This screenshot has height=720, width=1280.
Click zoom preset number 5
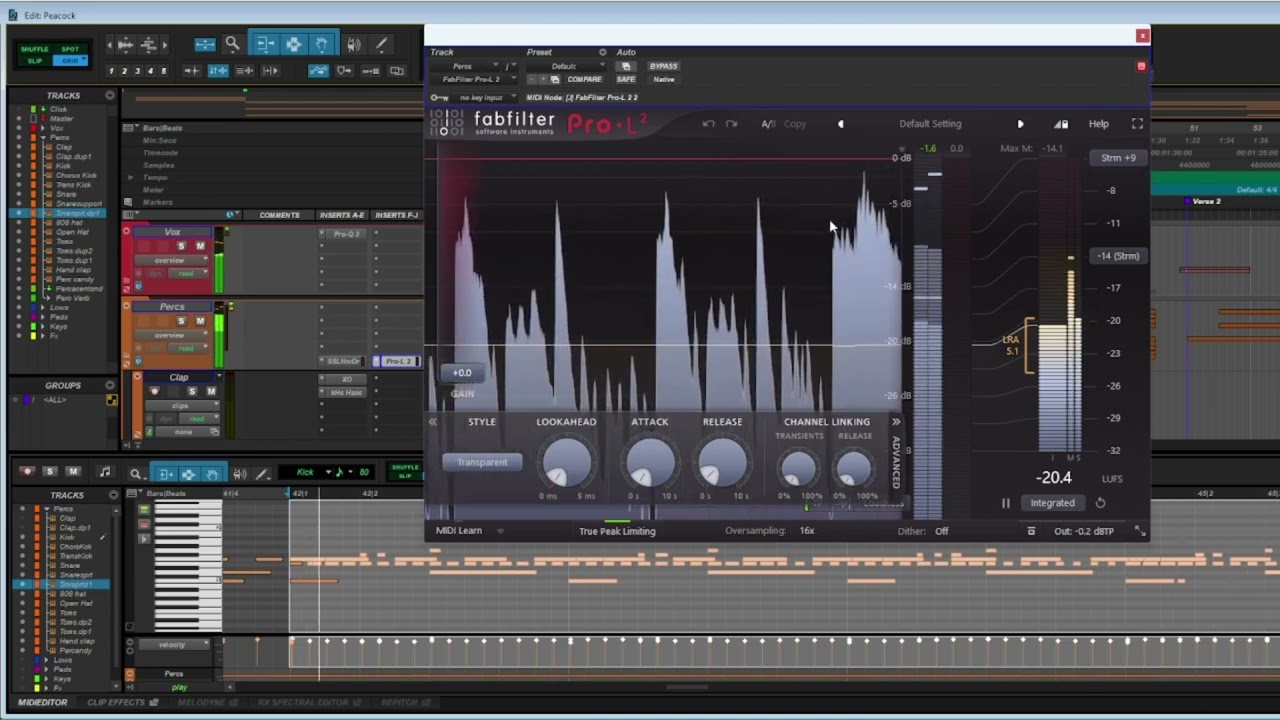coord(164,71)
